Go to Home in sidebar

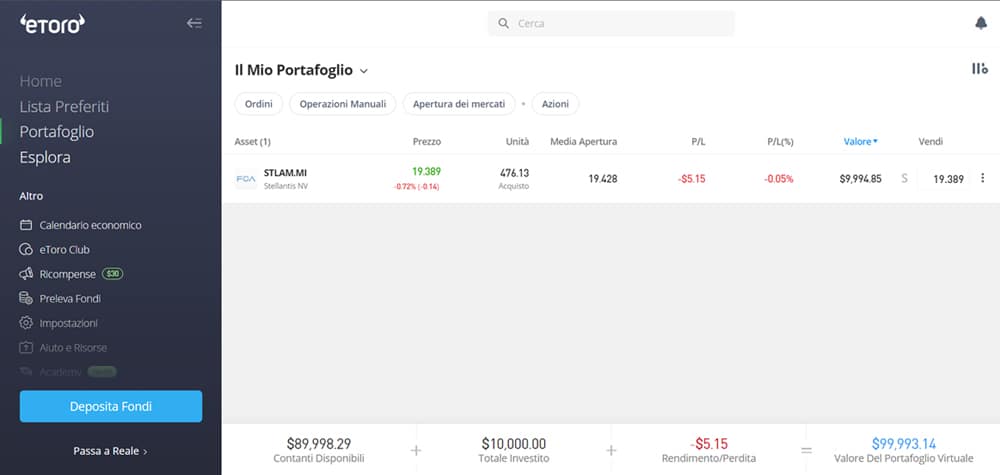41,81
